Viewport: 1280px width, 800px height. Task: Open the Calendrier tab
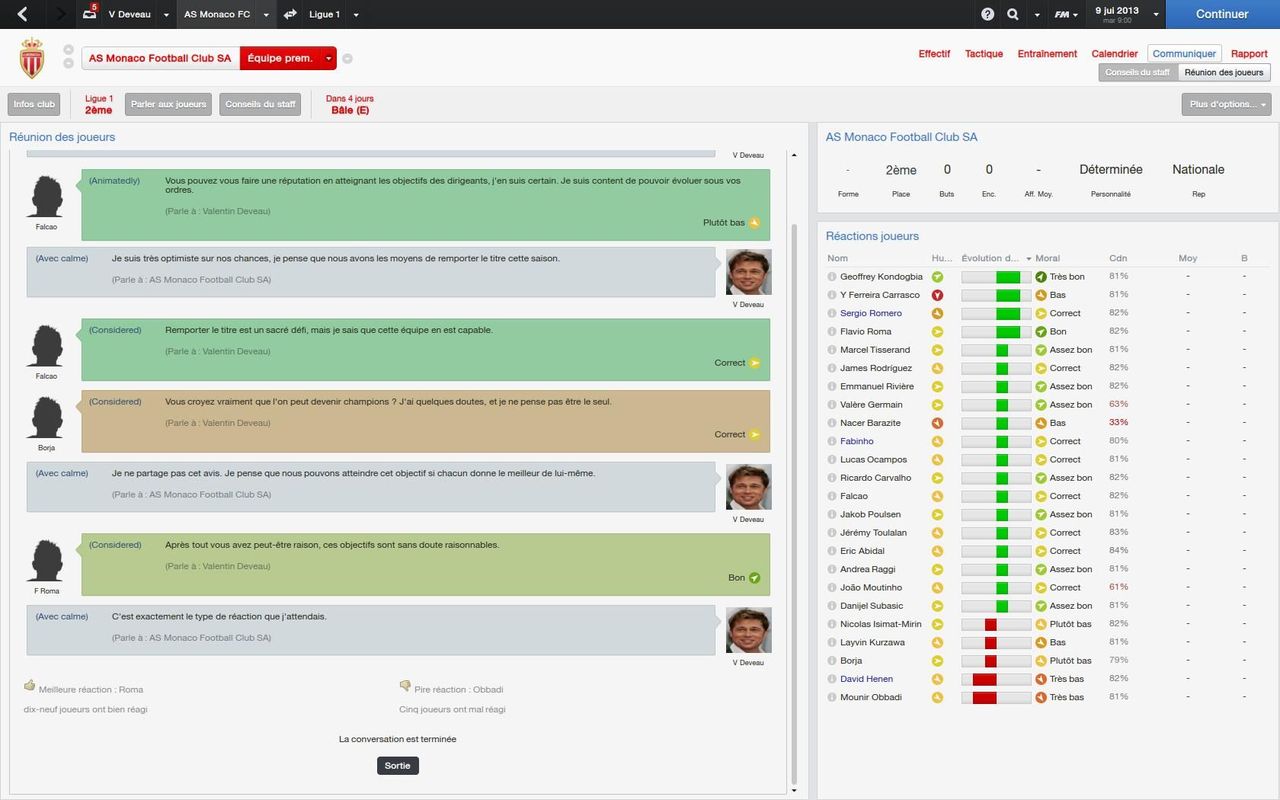point(1114,54)
